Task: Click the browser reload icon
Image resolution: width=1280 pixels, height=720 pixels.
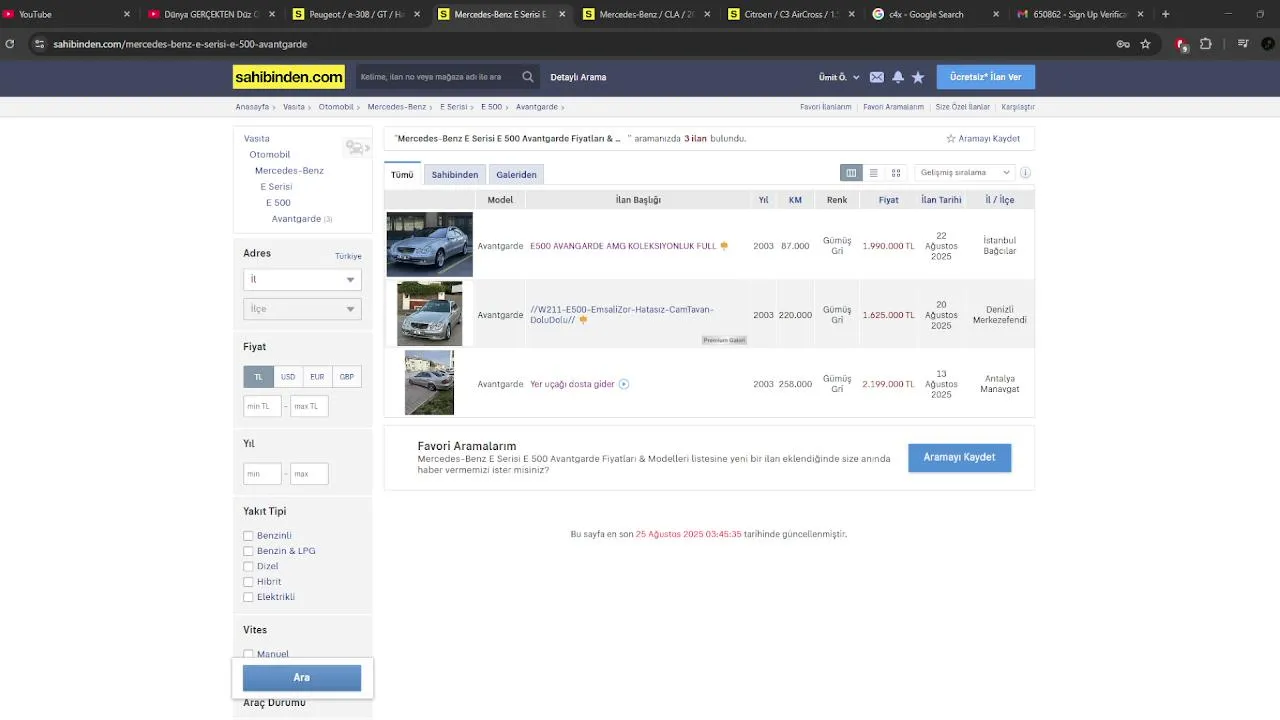Action: pyautogui.click(x=10, y=44)
